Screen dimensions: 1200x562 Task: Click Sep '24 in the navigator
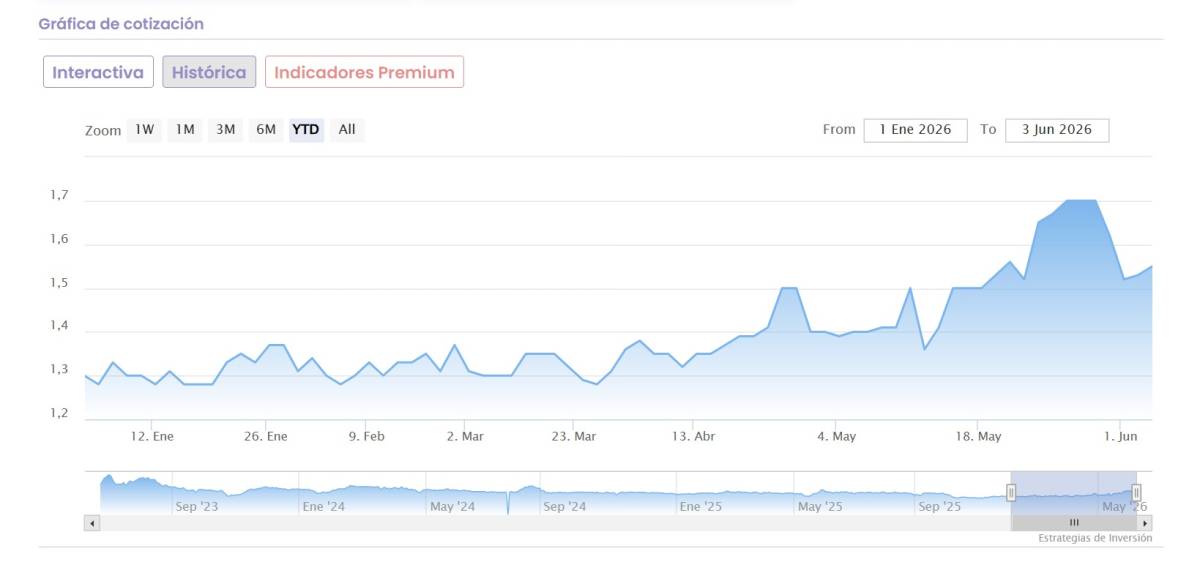(x=564, y=507)
